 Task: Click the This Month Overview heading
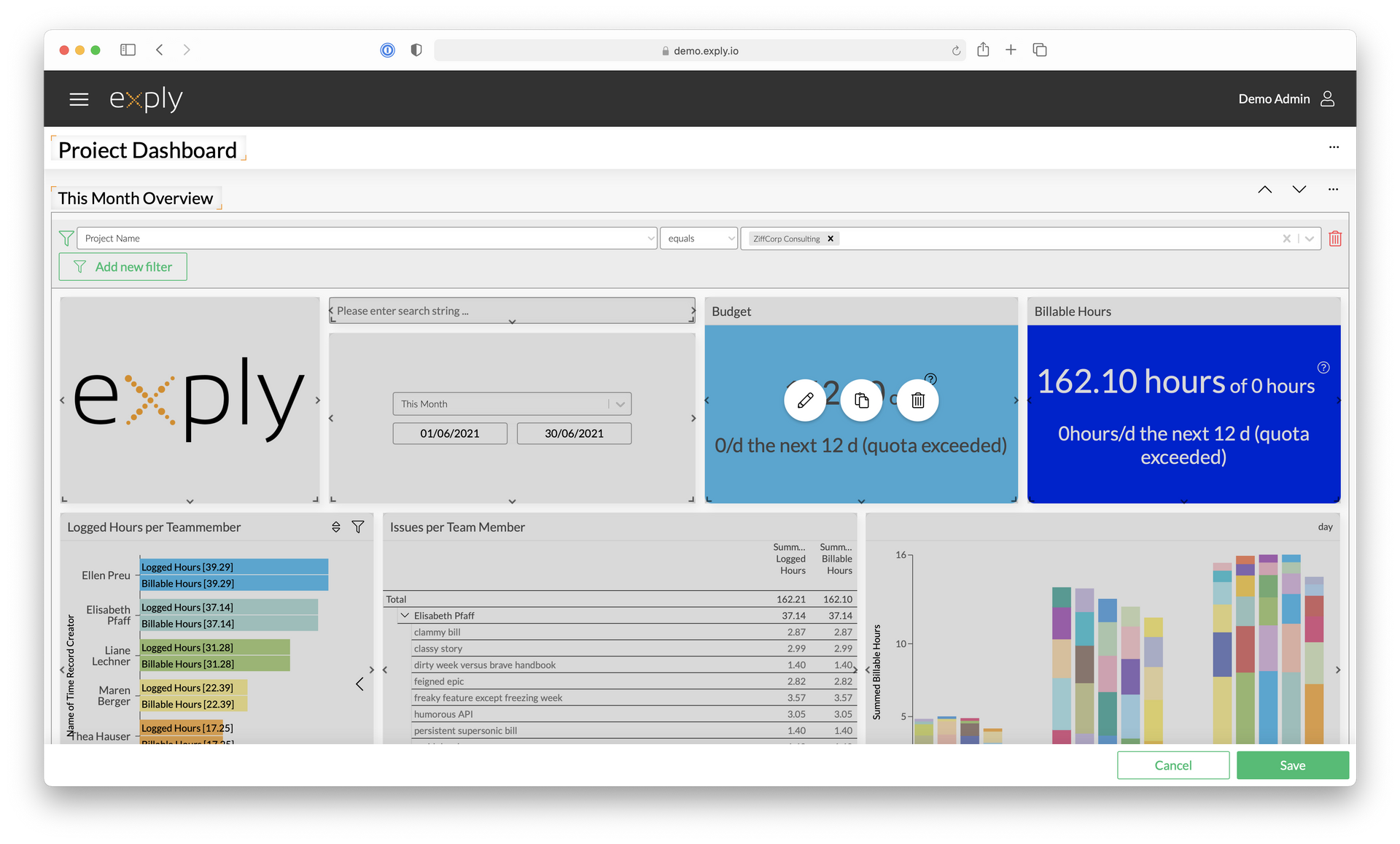(136, 198)
